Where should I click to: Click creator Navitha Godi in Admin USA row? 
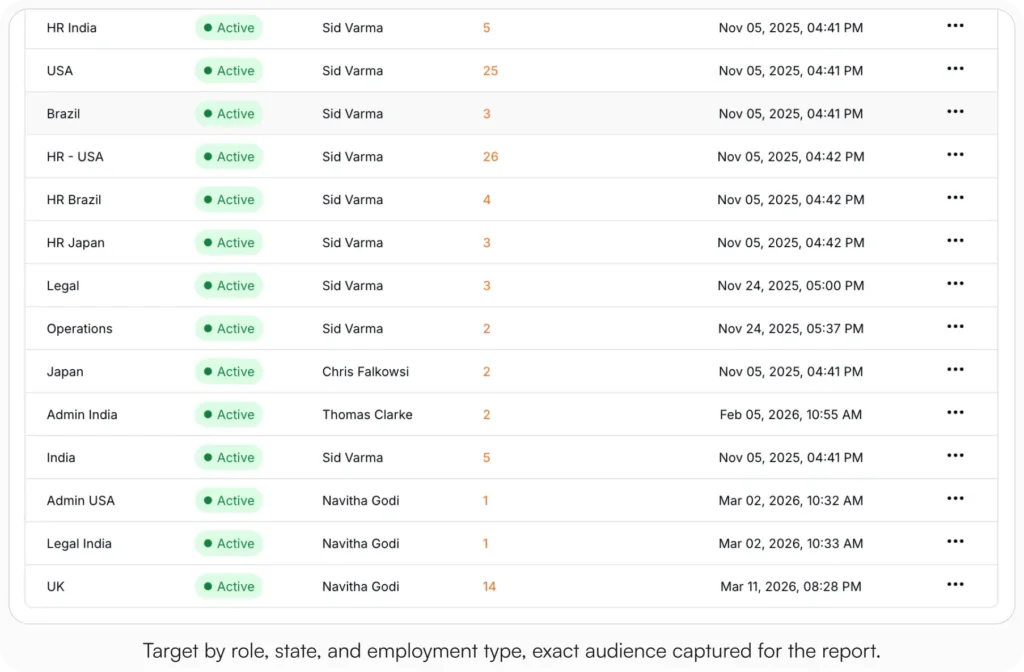pos(360,501)
